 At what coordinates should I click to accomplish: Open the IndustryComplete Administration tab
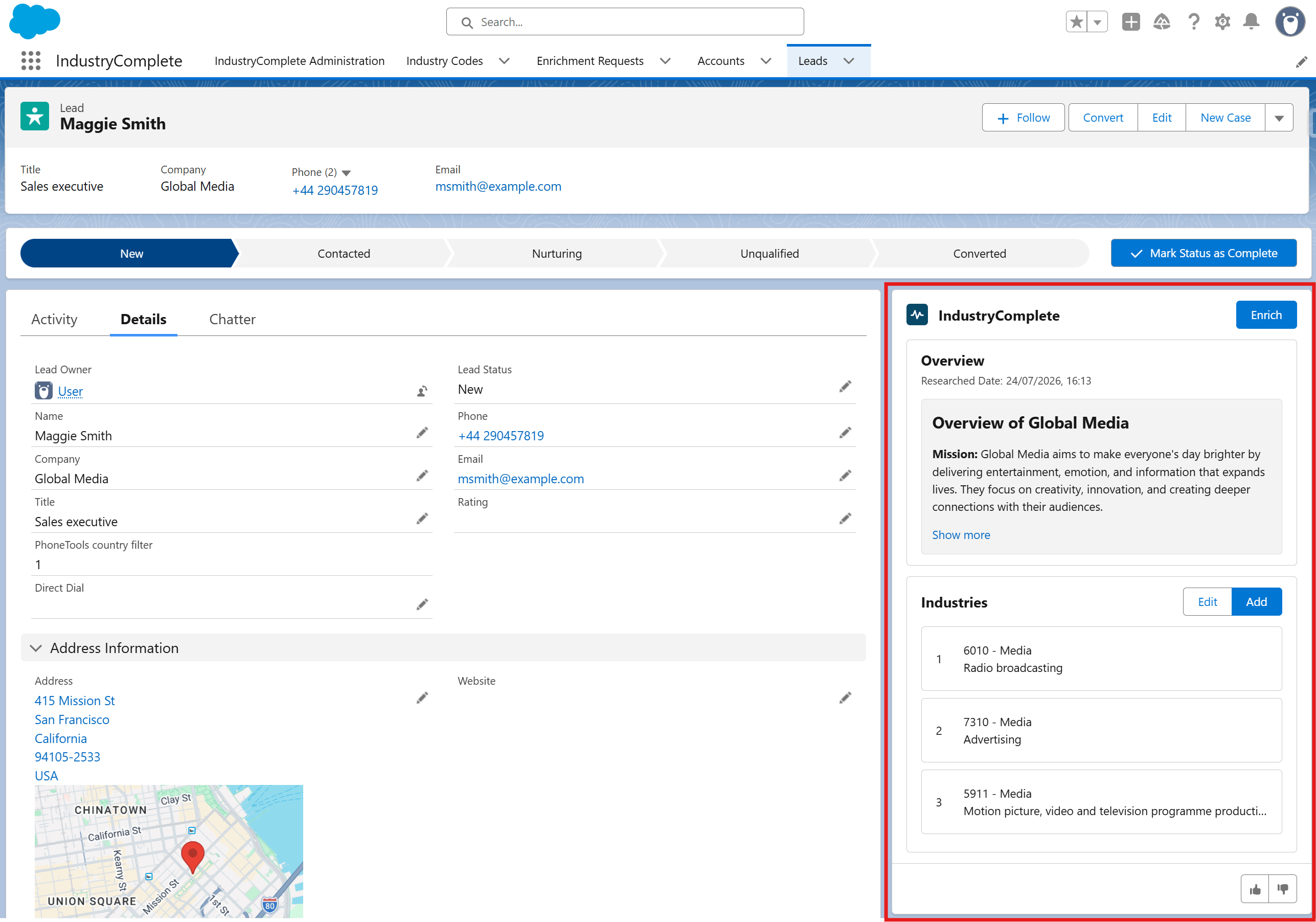pos(300,61)
